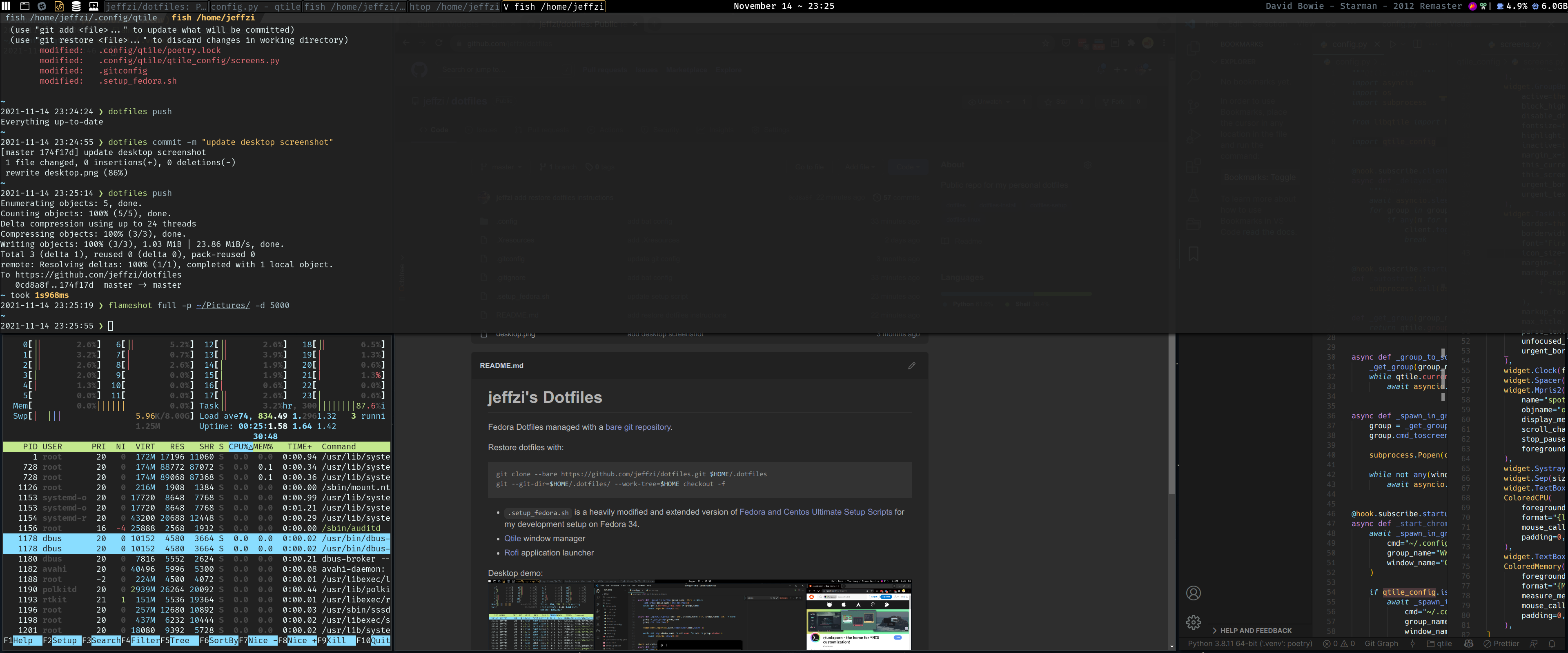Click the F10 Quit button in htop
This screenshot has height=653, width=1568.
pos(373,640)
